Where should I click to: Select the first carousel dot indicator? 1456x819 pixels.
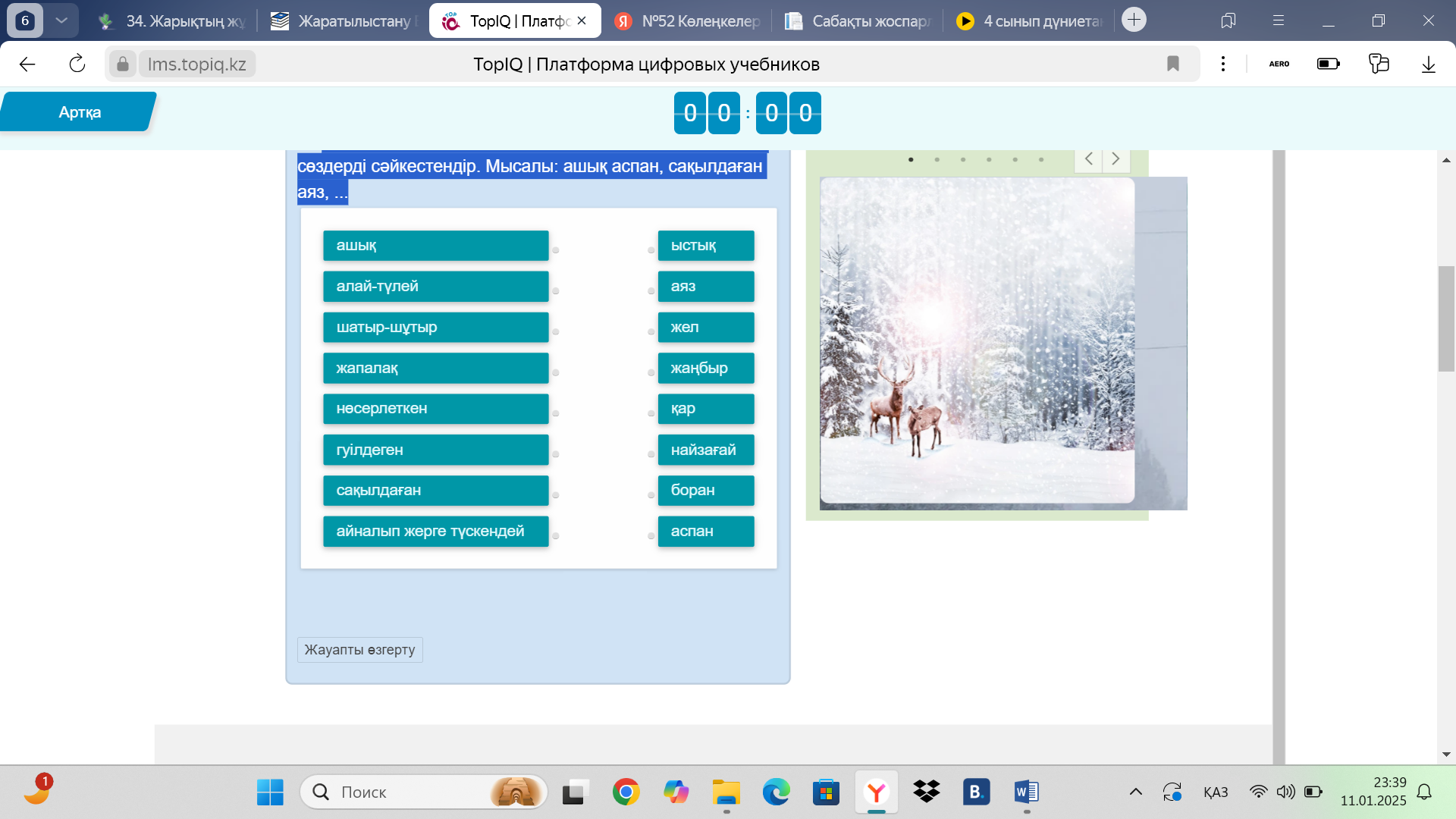911,160
